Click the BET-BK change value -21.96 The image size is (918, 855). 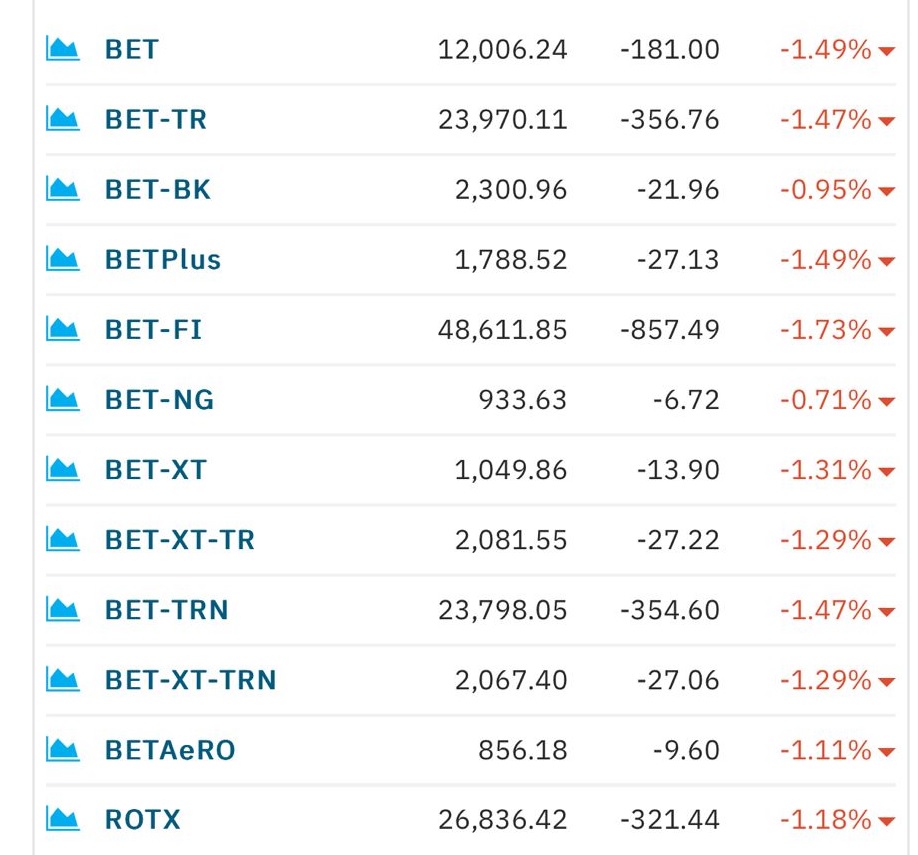coord(678,190)
